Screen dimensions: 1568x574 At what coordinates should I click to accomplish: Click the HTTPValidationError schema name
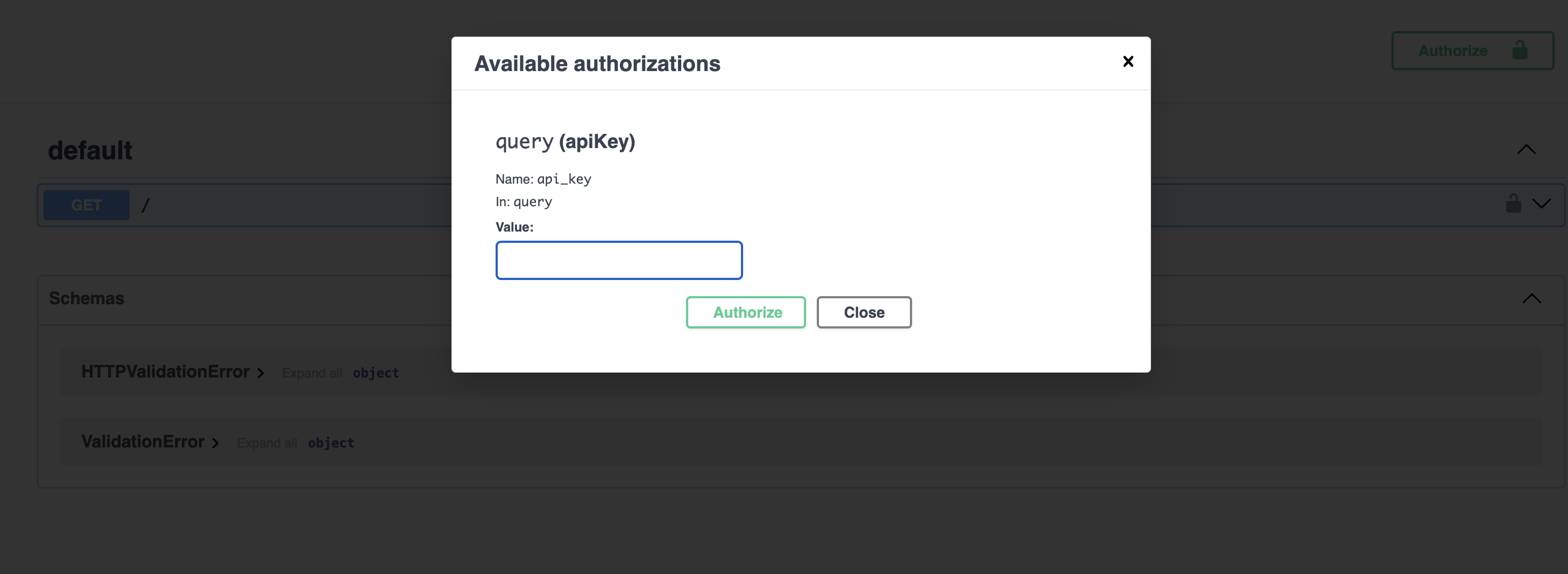point(166,372)
